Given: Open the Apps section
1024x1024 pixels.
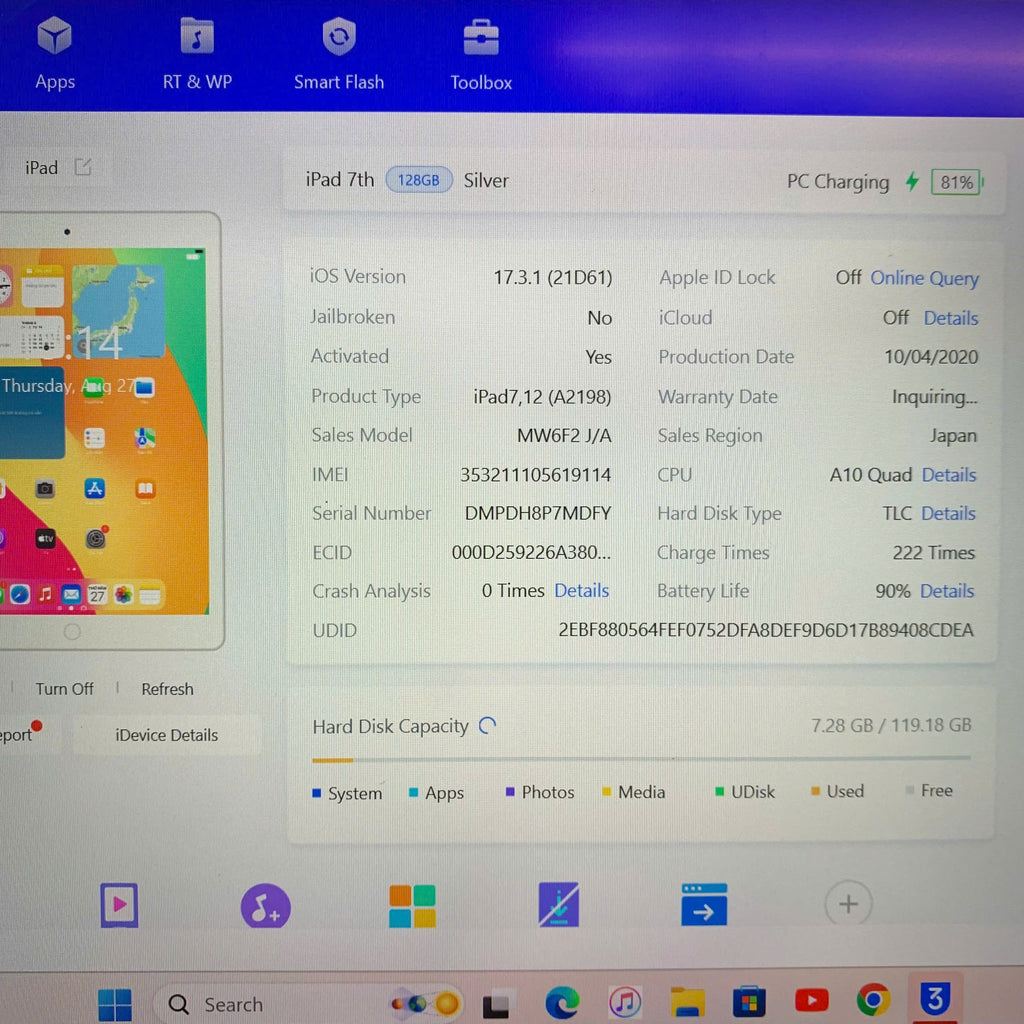Looking at the screenshot, I should coord(55,54).
